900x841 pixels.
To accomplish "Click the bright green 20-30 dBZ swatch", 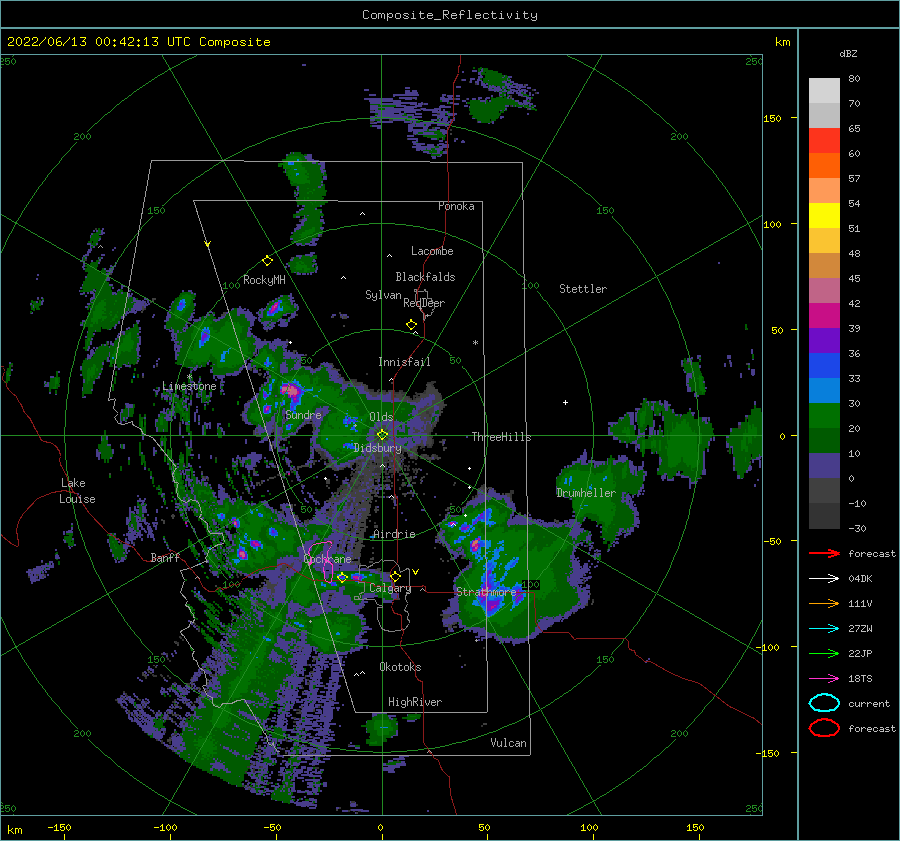I will (824, 416).
